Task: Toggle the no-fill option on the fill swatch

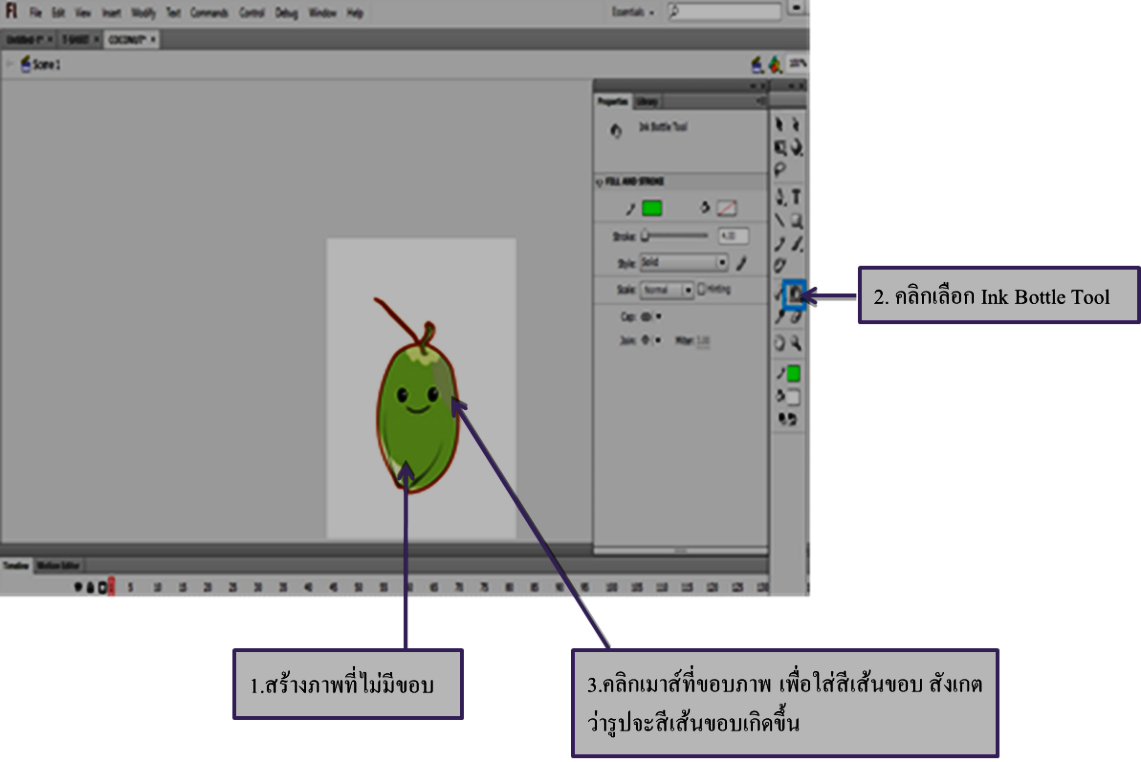Action: 726,207
